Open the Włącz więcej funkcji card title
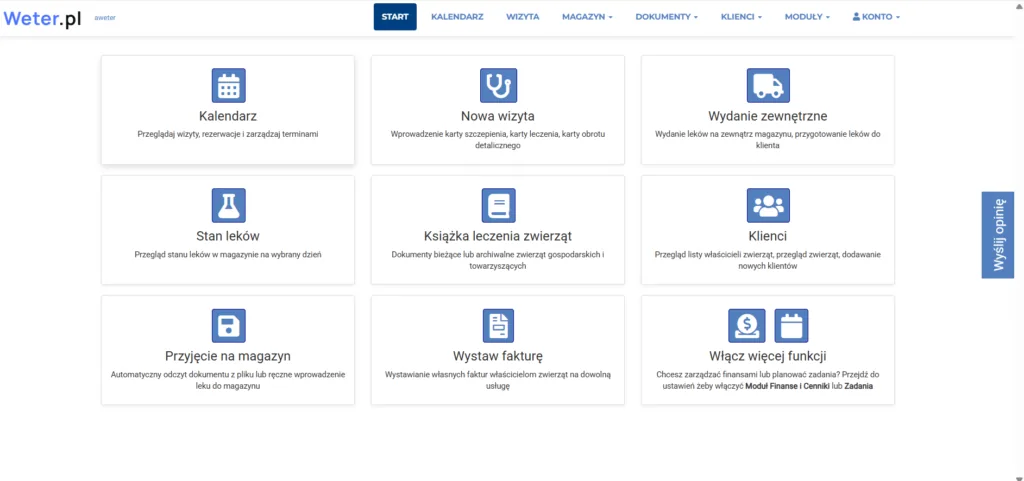1024x481 pixels. point(768,356)
